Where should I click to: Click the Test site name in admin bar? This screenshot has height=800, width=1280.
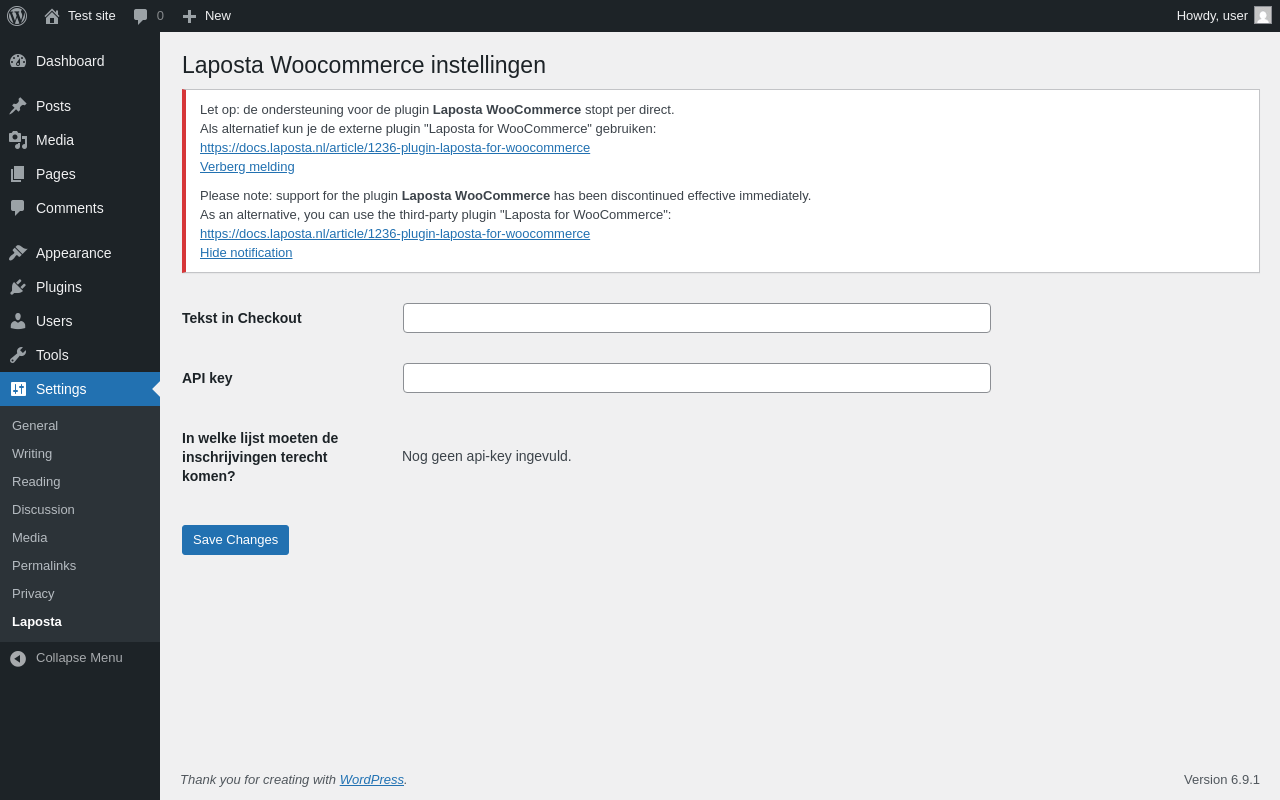click(92, 16)
